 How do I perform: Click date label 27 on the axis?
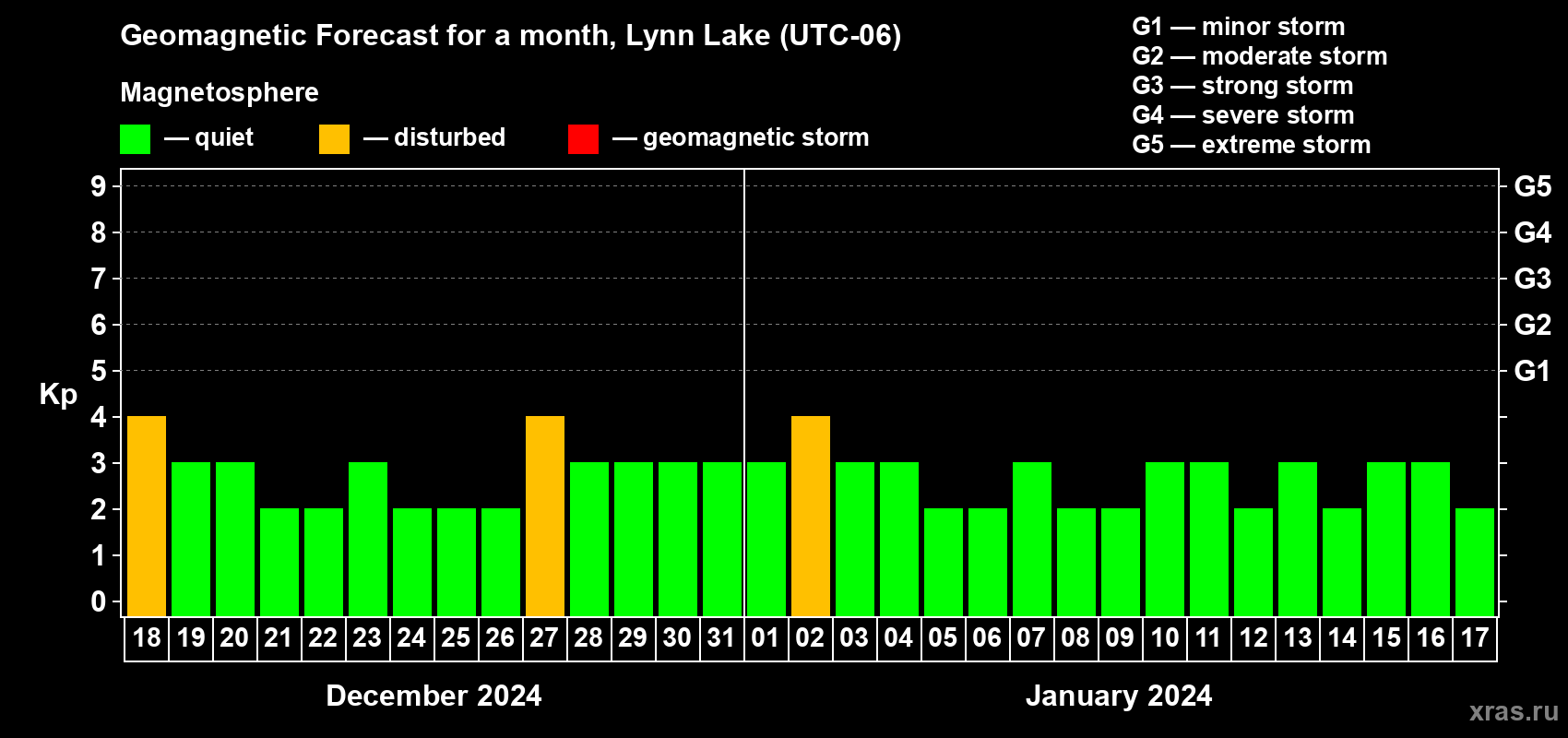point(544,638)
